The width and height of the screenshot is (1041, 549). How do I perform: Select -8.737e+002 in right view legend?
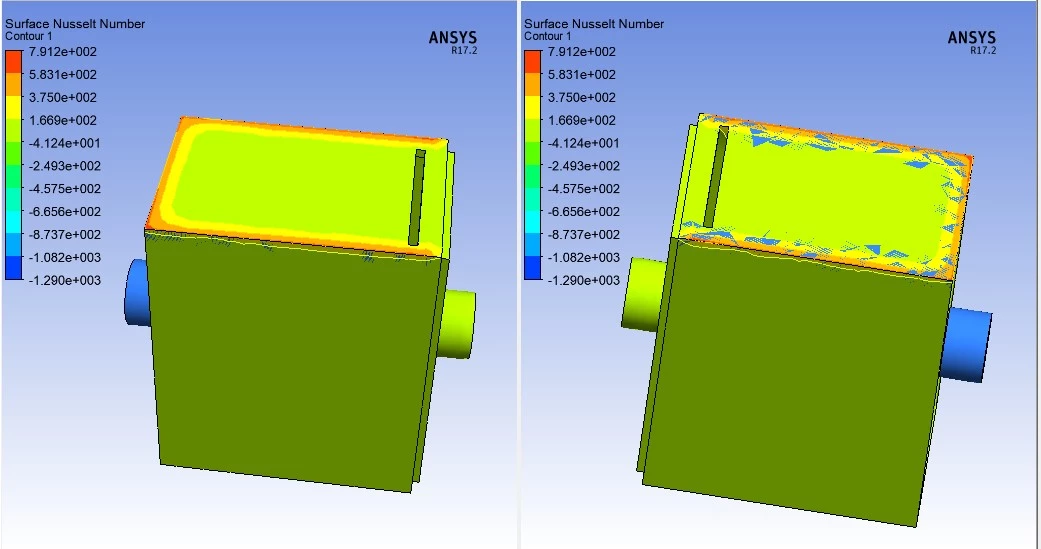(582, 234)
